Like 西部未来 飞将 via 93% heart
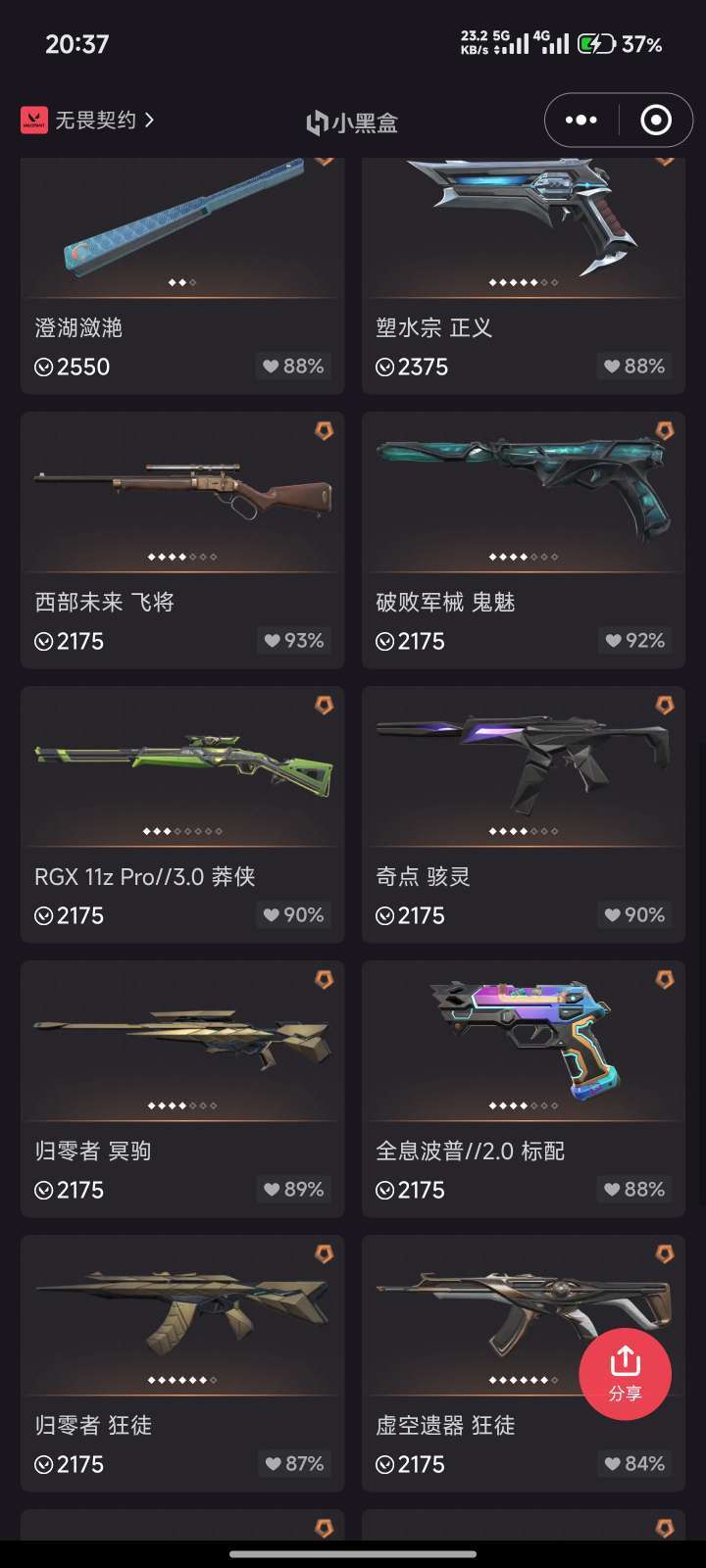The height and width of the screenshot is (1568, 706). (293, 640)
